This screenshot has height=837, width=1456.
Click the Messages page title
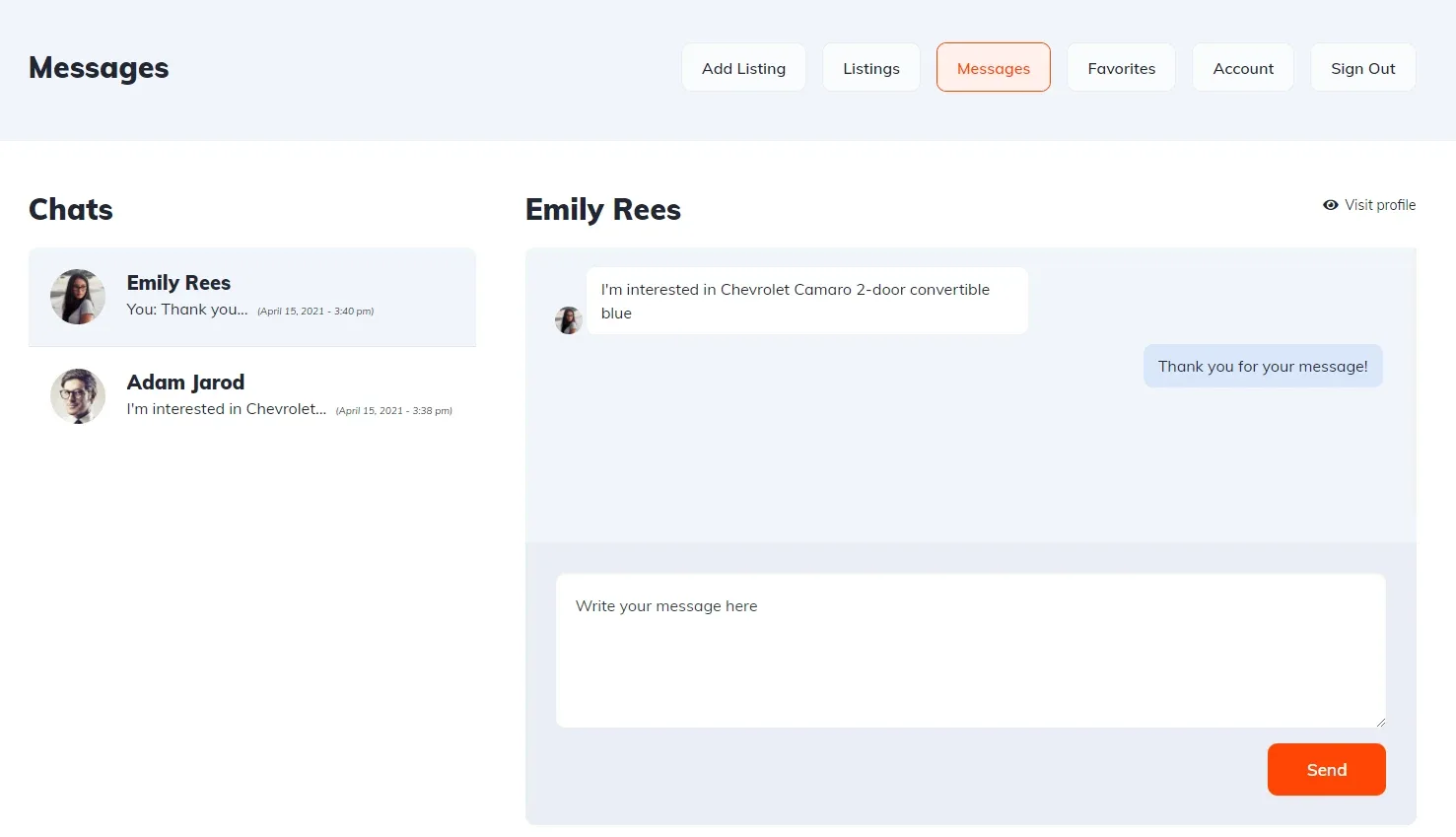pos(99,68)
